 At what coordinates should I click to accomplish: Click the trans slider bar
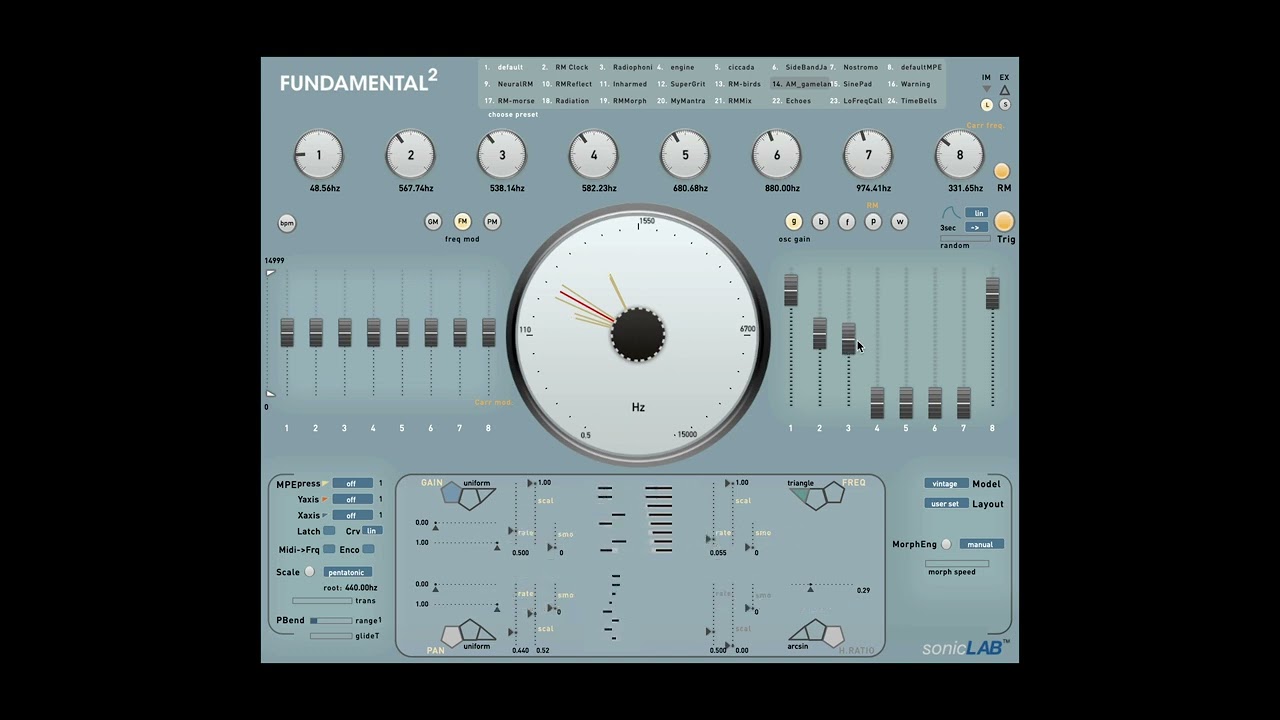(322, 601)
